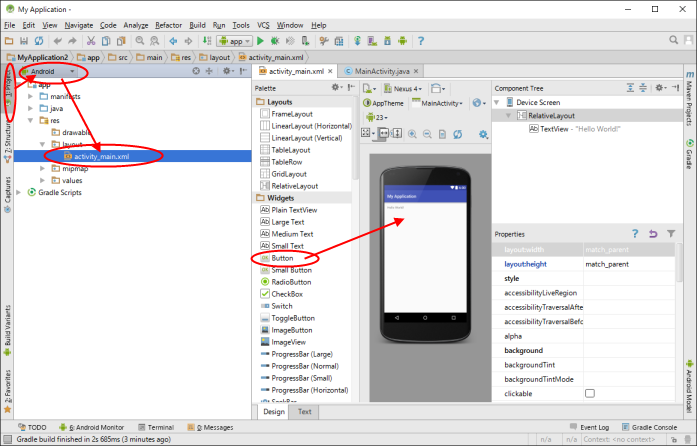697x446 pixels.
Task: Open the Nexus 4 device dropdown
Action: click(x=403, y=88)
